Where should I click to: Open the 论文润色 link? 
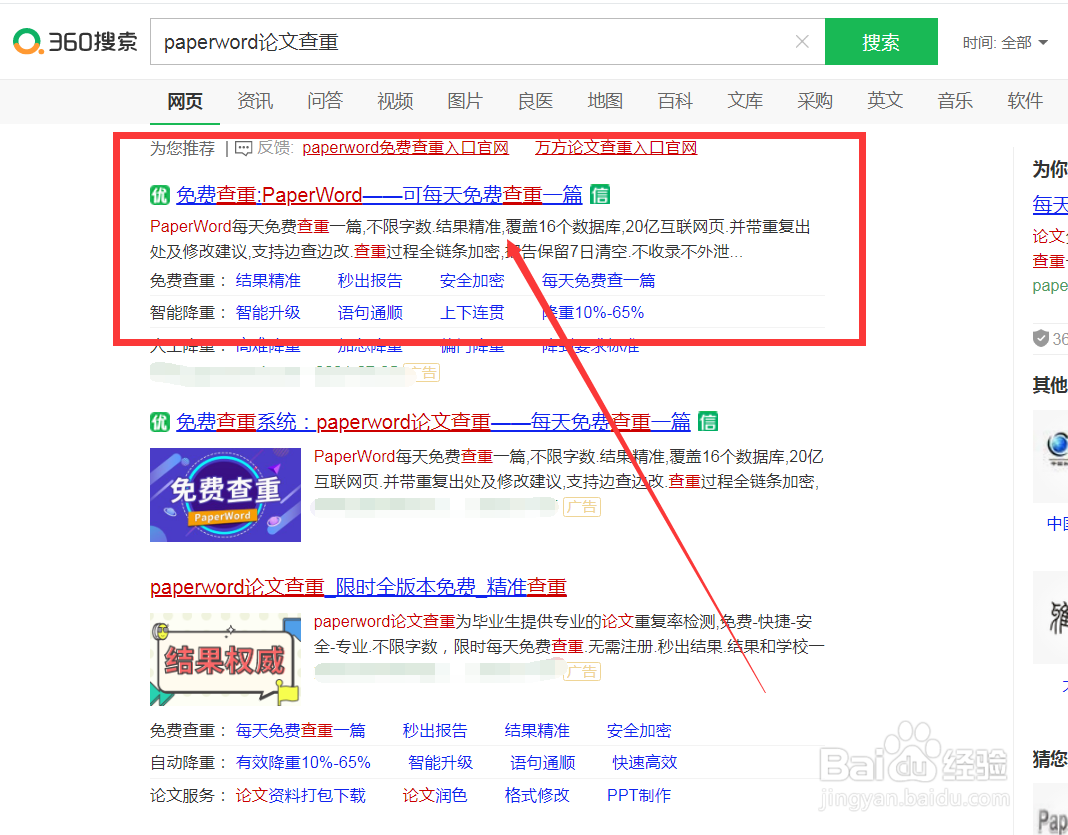coord(435,795)
